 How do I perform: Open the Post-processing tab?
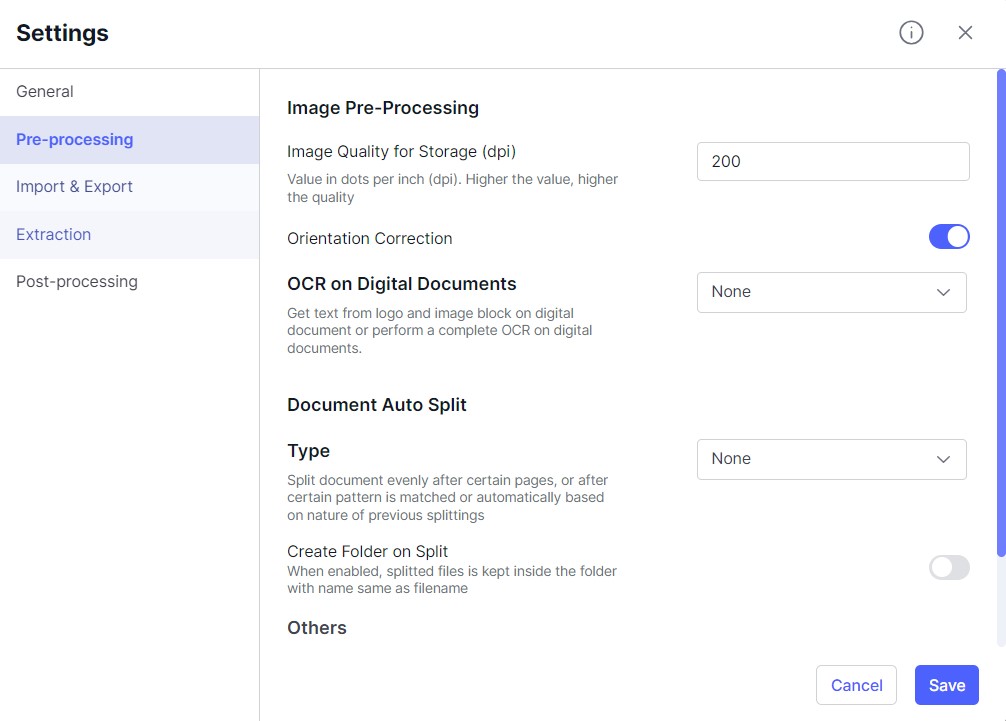click(x=77, y=282)
